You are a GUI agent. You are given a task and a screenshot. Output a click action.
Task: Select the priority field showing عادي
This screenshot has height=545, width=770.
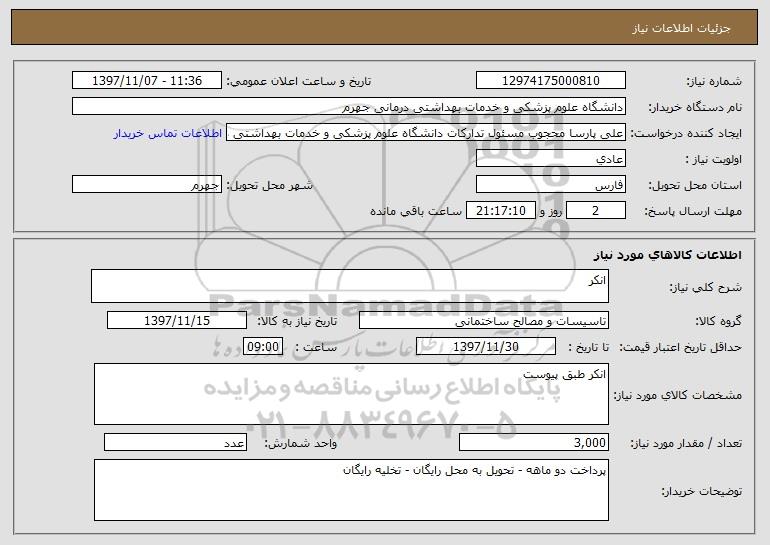[550, 159]
